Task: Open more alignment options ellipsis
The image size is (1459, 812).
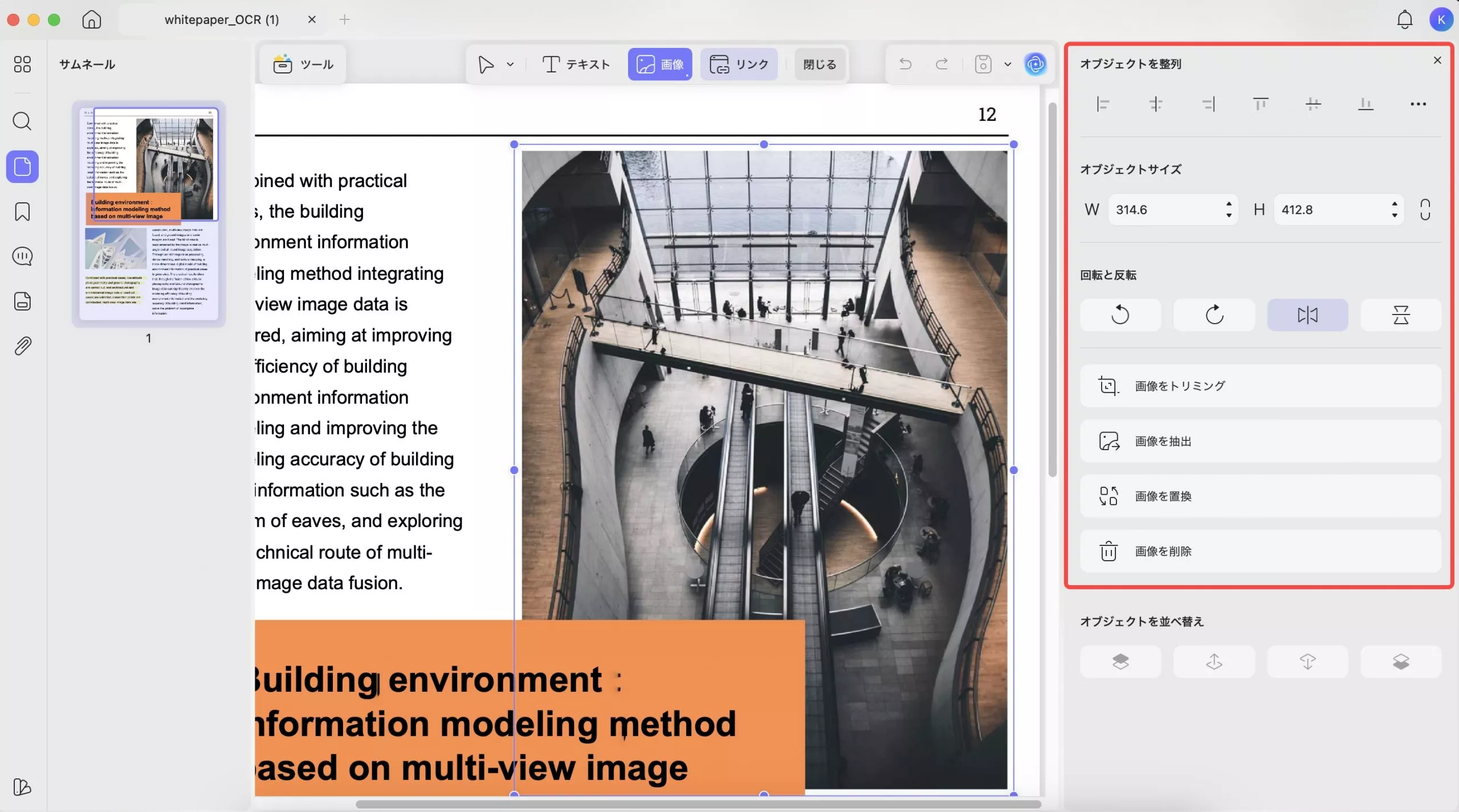Action: (1418, 104)
